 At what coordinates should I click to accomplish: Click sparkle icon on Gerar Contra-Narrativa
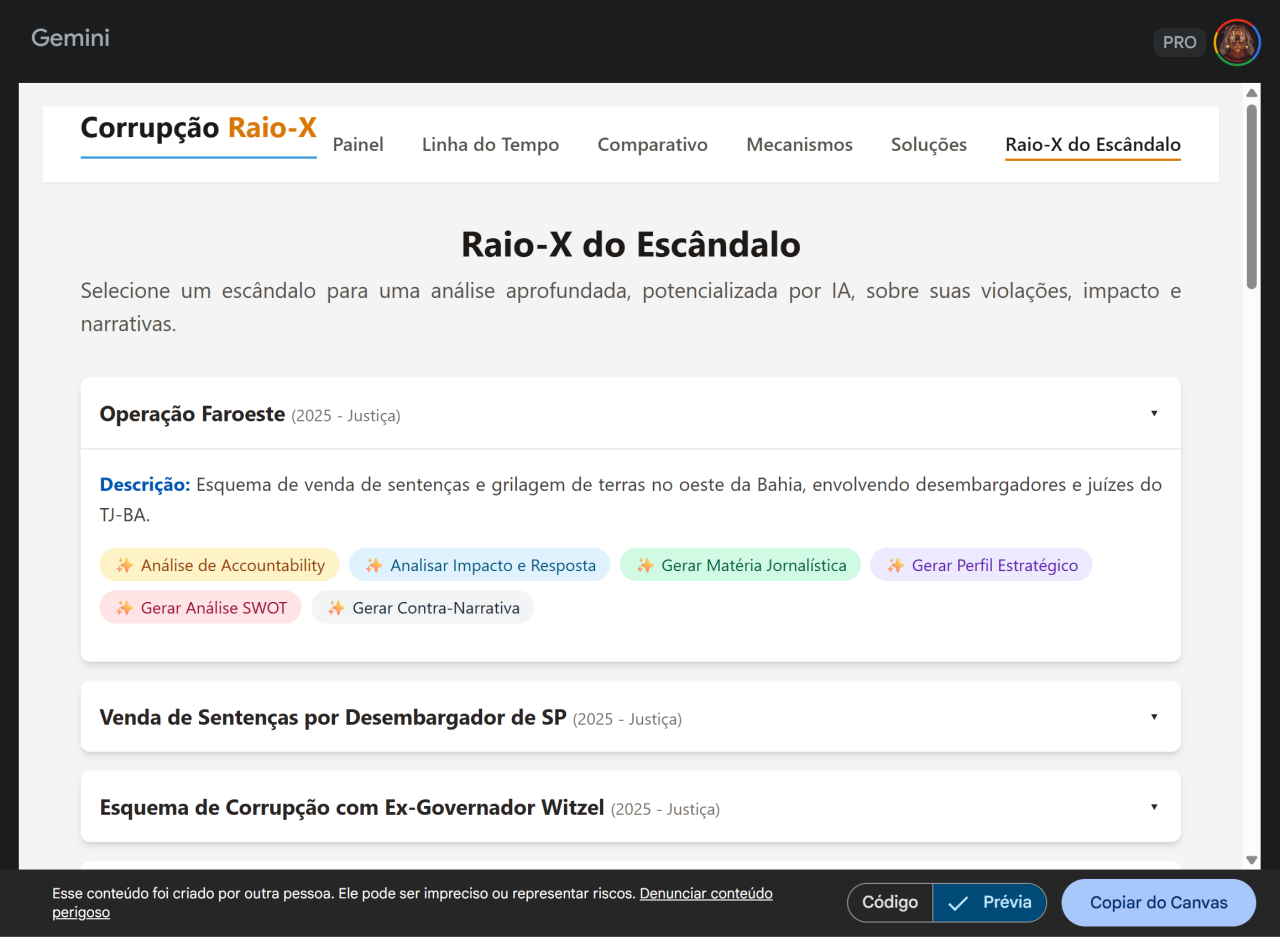click(x=336, y=608)
